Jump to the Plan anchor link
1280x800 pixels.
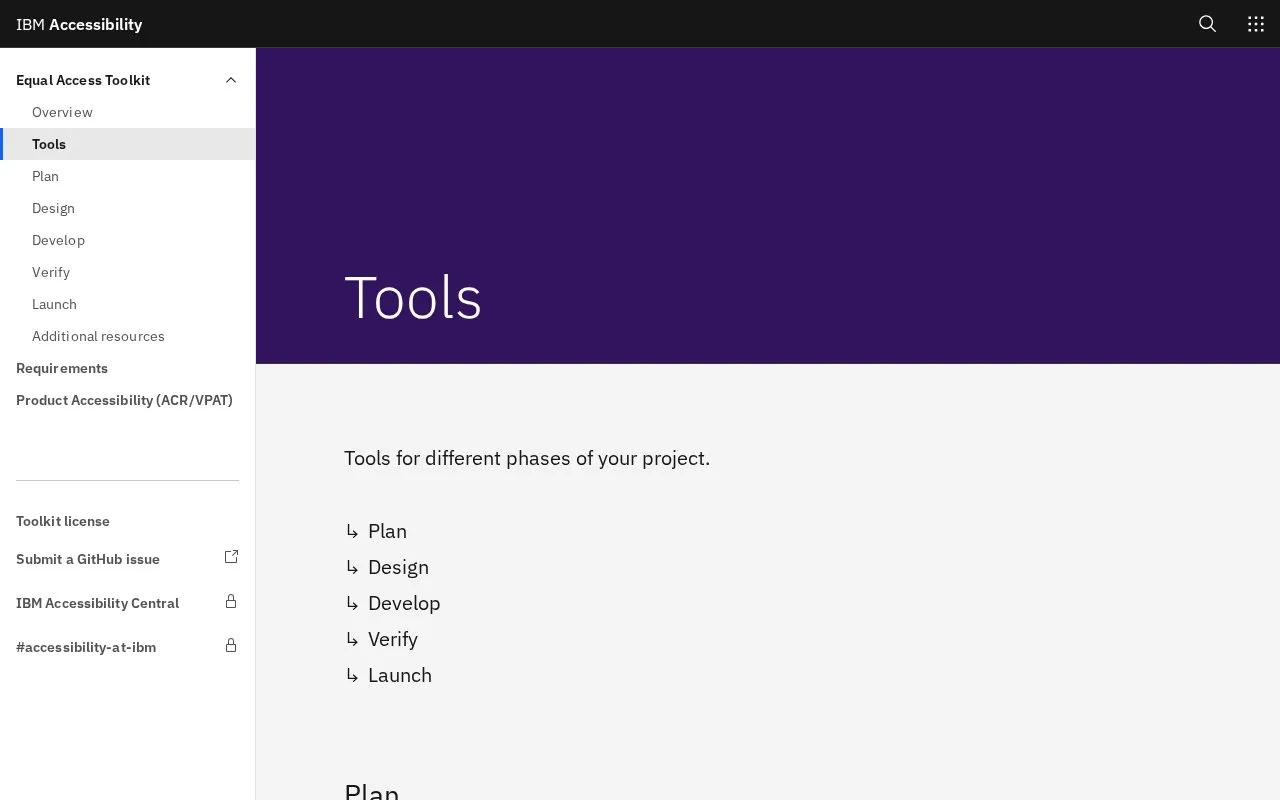coord(387,531)
